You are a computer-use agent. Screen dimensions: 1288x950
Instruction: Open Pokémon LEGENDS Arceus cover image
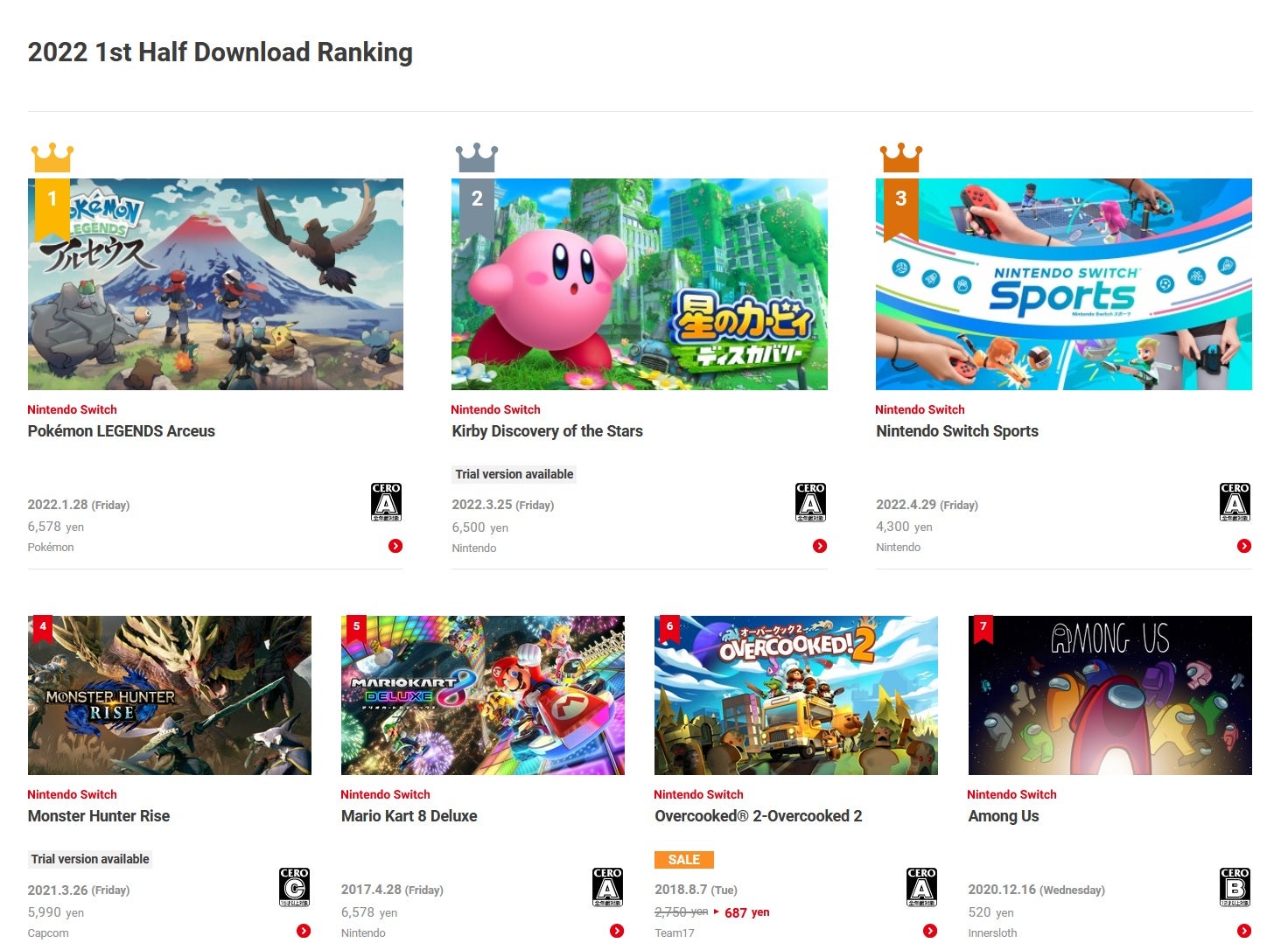[215, 284]
